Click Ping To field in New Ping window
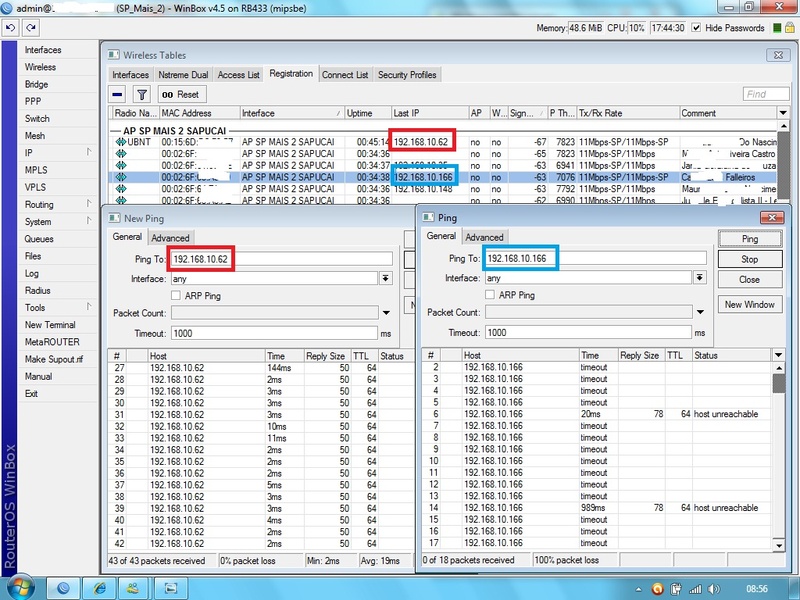Viewport: 800px width, 600px height. (282, 259)
